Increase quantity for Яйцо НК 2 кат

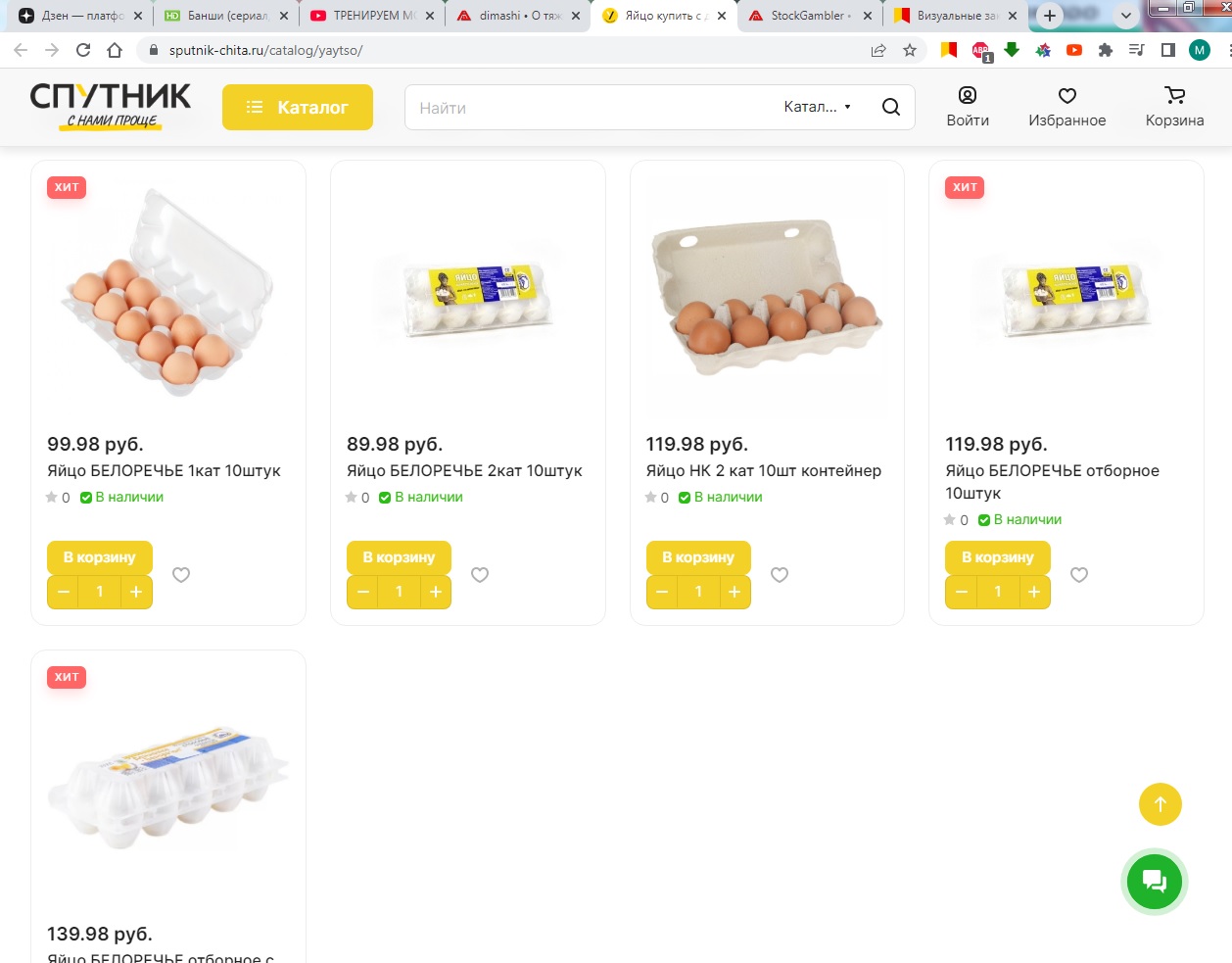pos(734,592)
